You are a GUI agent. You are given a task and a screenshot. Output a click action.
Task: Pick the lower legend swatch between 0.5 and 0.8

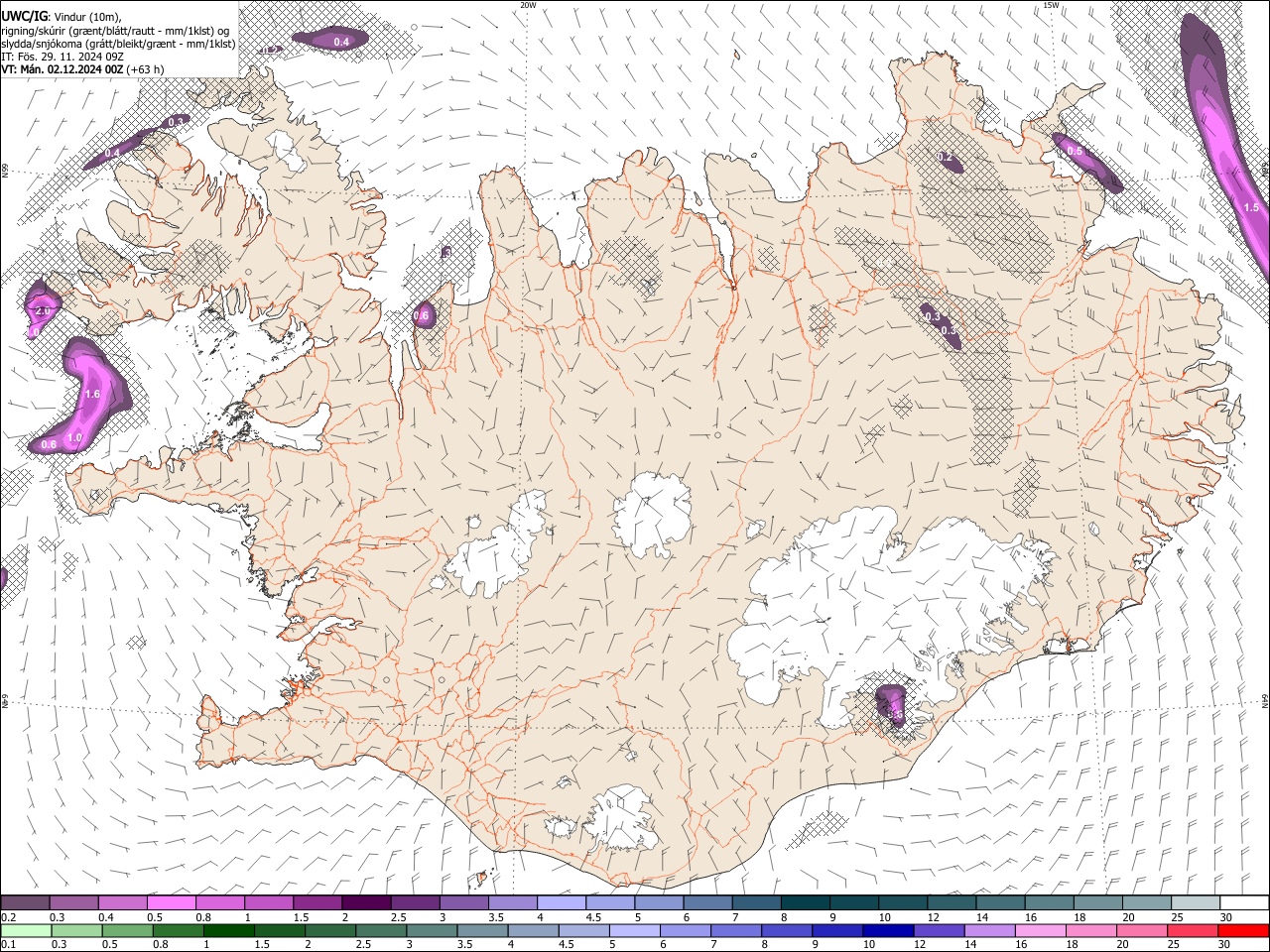[x=127, y=930]
